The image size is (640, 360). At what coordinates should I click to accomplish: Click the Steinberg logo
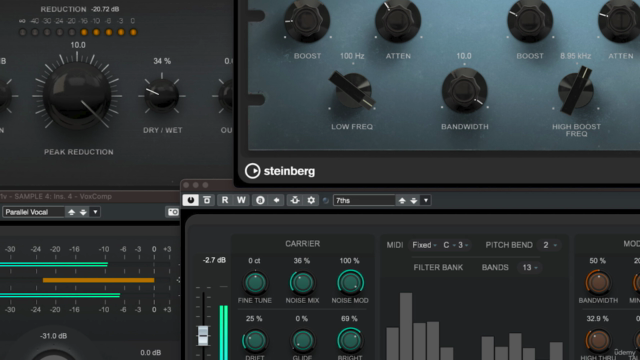tap(280, 171)
